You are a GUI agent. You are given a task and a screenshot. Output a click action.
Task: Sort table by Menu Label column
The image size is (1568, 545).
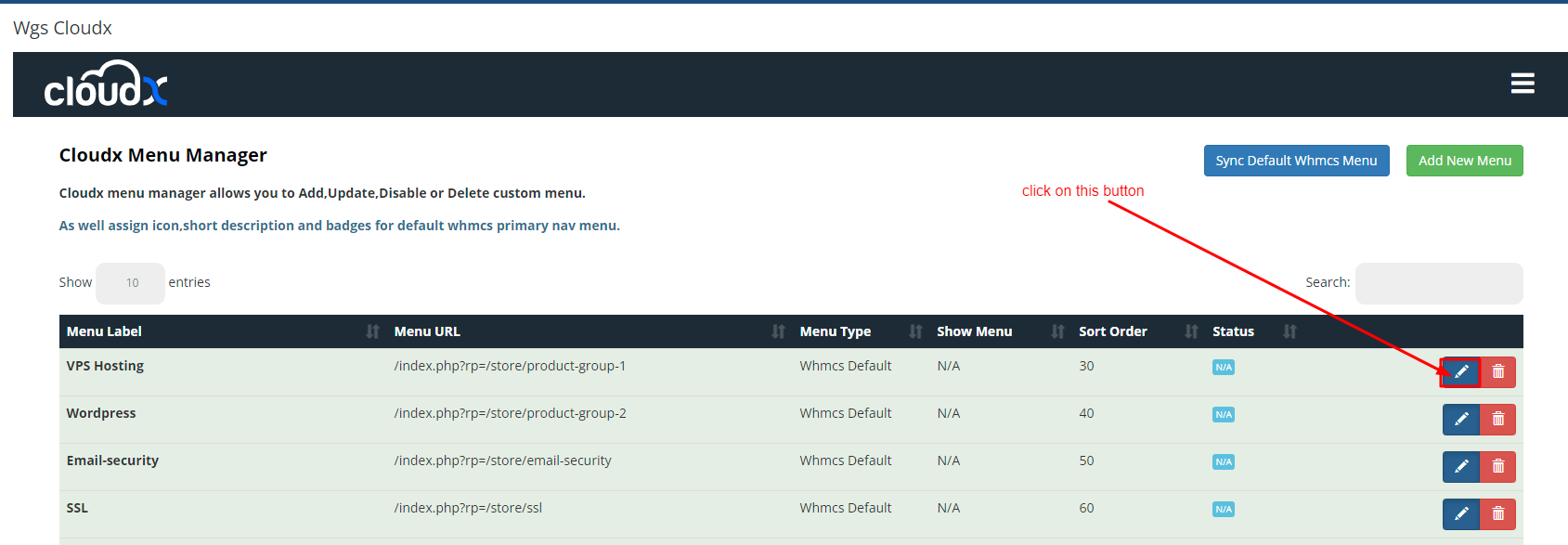104,331
